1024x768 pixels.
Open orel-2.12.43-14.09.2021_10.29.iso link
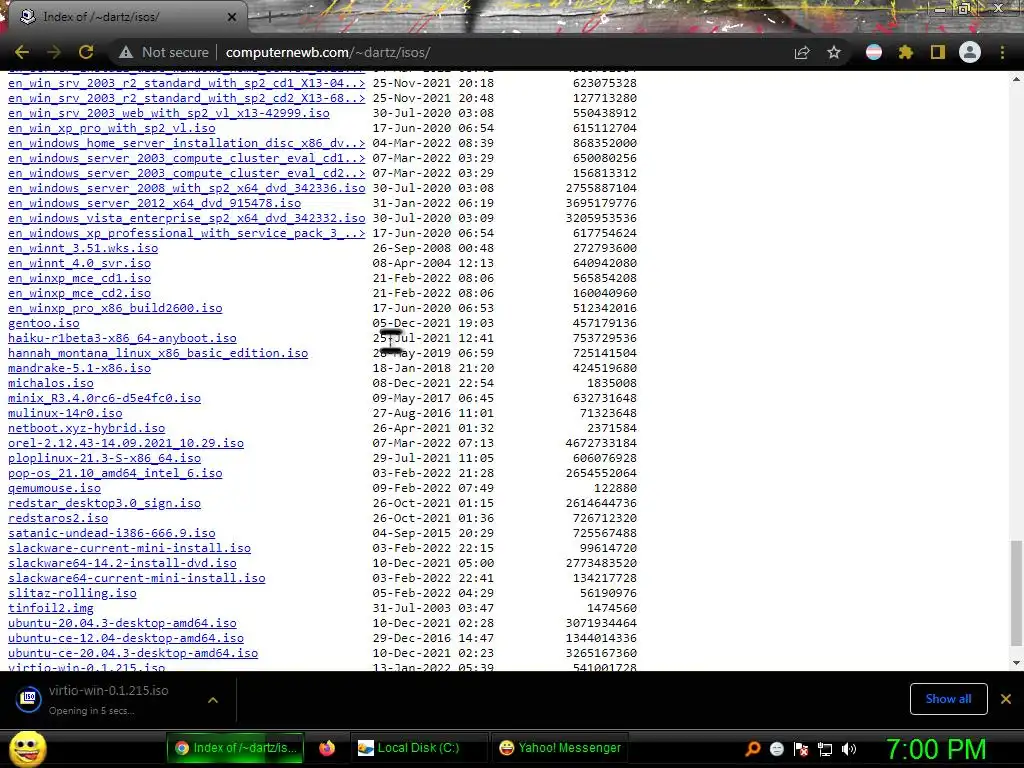[x=126, y=443]
